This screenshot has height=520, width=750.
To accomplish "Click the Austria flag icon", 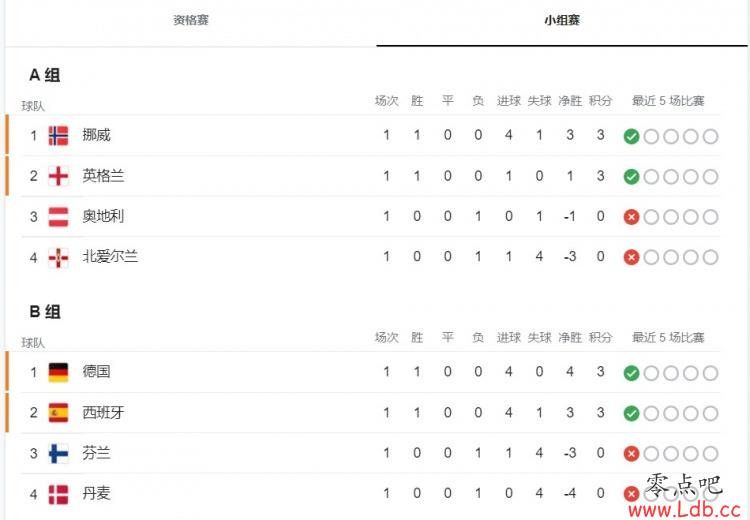I will pyautogui.click(x=58, y=217).
